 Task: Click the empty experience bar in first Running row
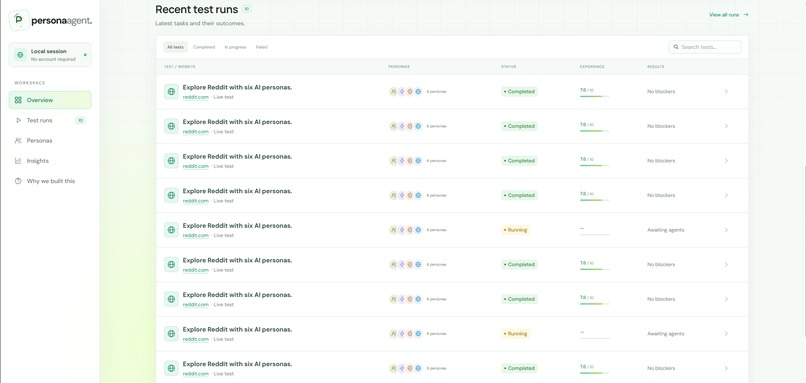[594, 234]
